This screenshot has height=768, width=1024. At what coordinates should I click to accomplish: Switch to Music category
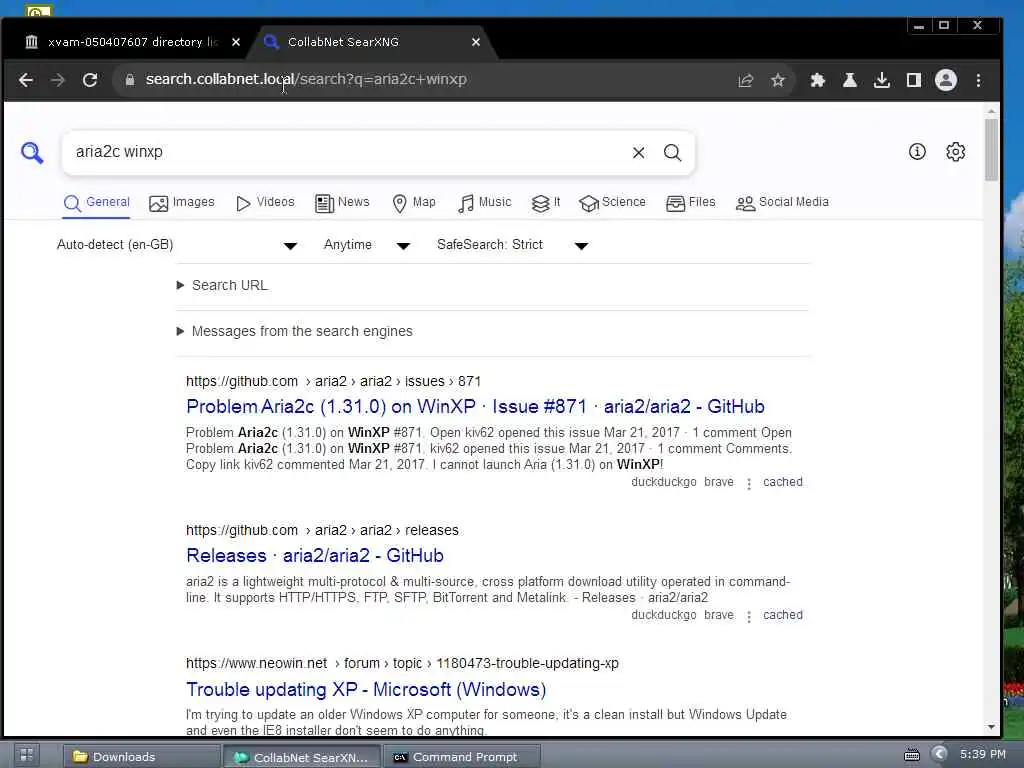[x=485, y=202]
